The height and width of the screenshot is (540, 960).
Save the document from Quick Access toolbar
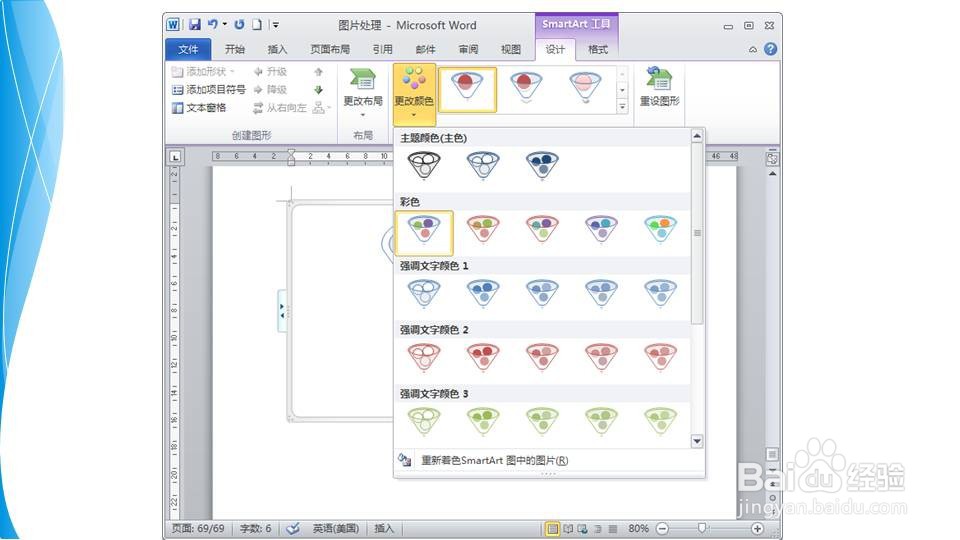pos(195,24)
